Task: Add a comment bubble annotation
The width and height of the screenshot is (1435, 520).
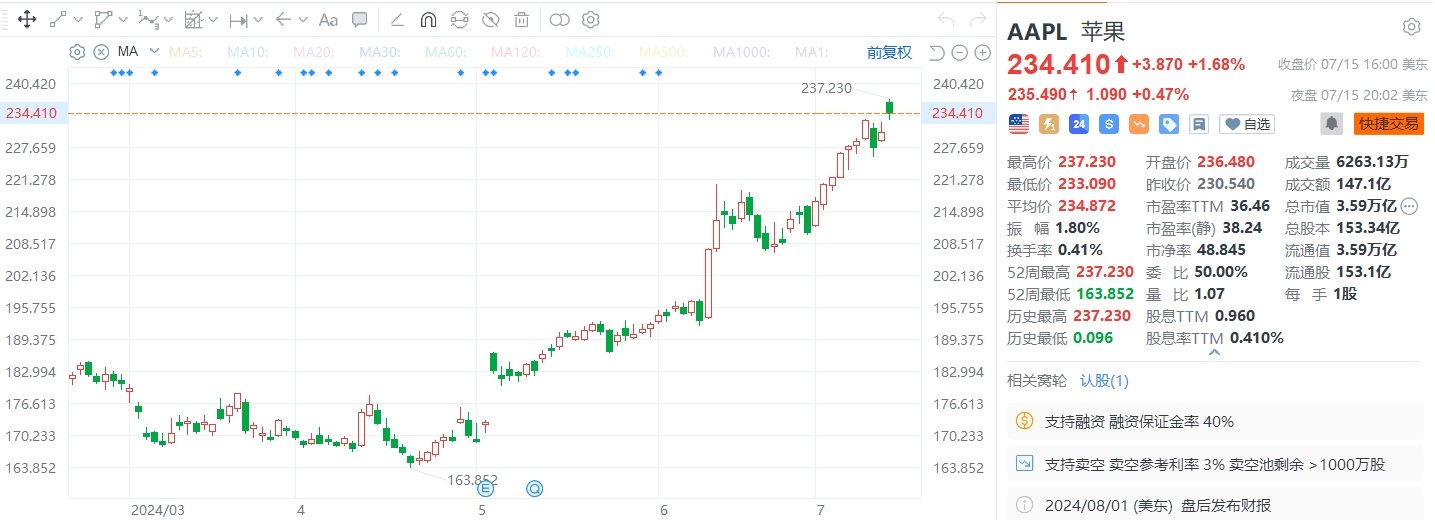Action: (360, 19)
